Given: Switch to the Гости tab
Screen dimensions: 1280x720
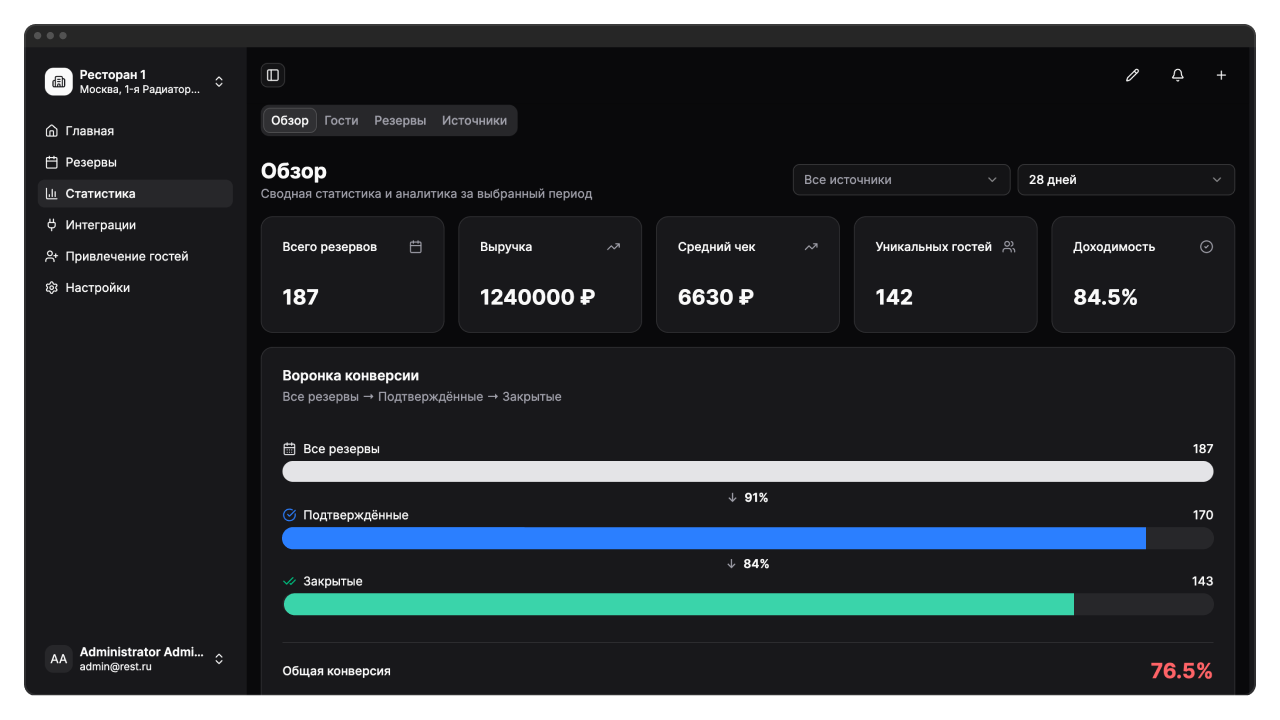Looking at the screenshot, I should (x=341, y=121).
